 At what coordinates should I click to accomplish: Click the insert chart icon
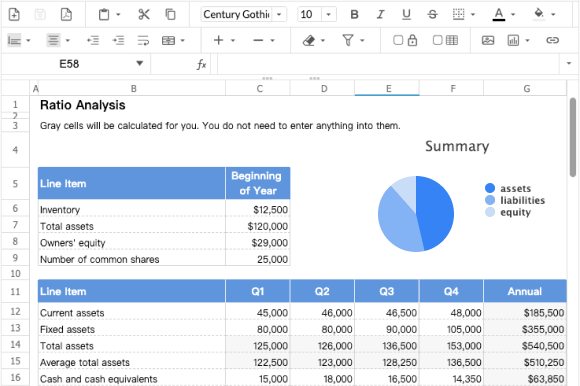(x=513, y=40)
